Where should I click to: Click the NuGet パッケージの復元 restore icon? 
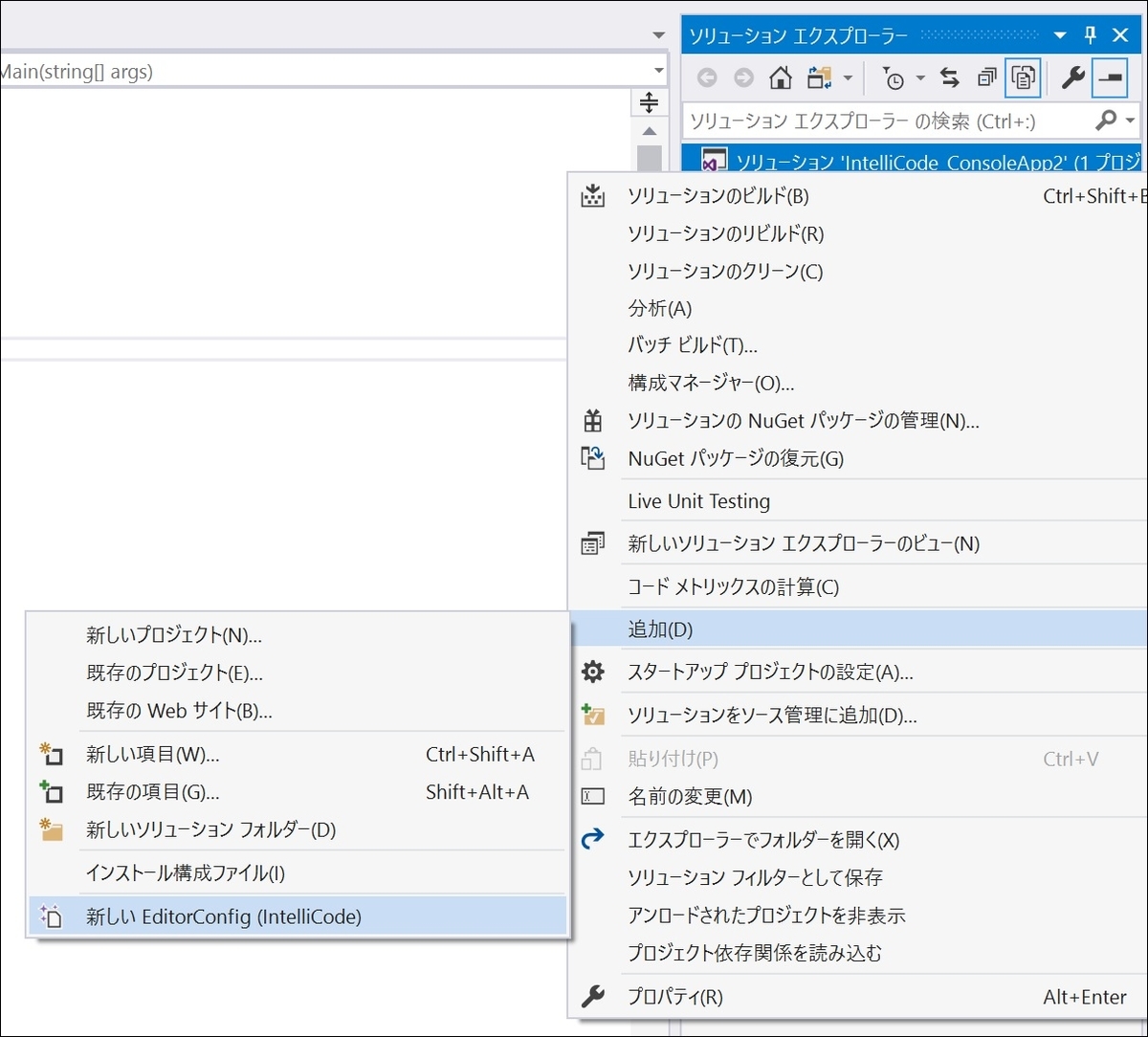pyautogui.click(x=593, y=458)
